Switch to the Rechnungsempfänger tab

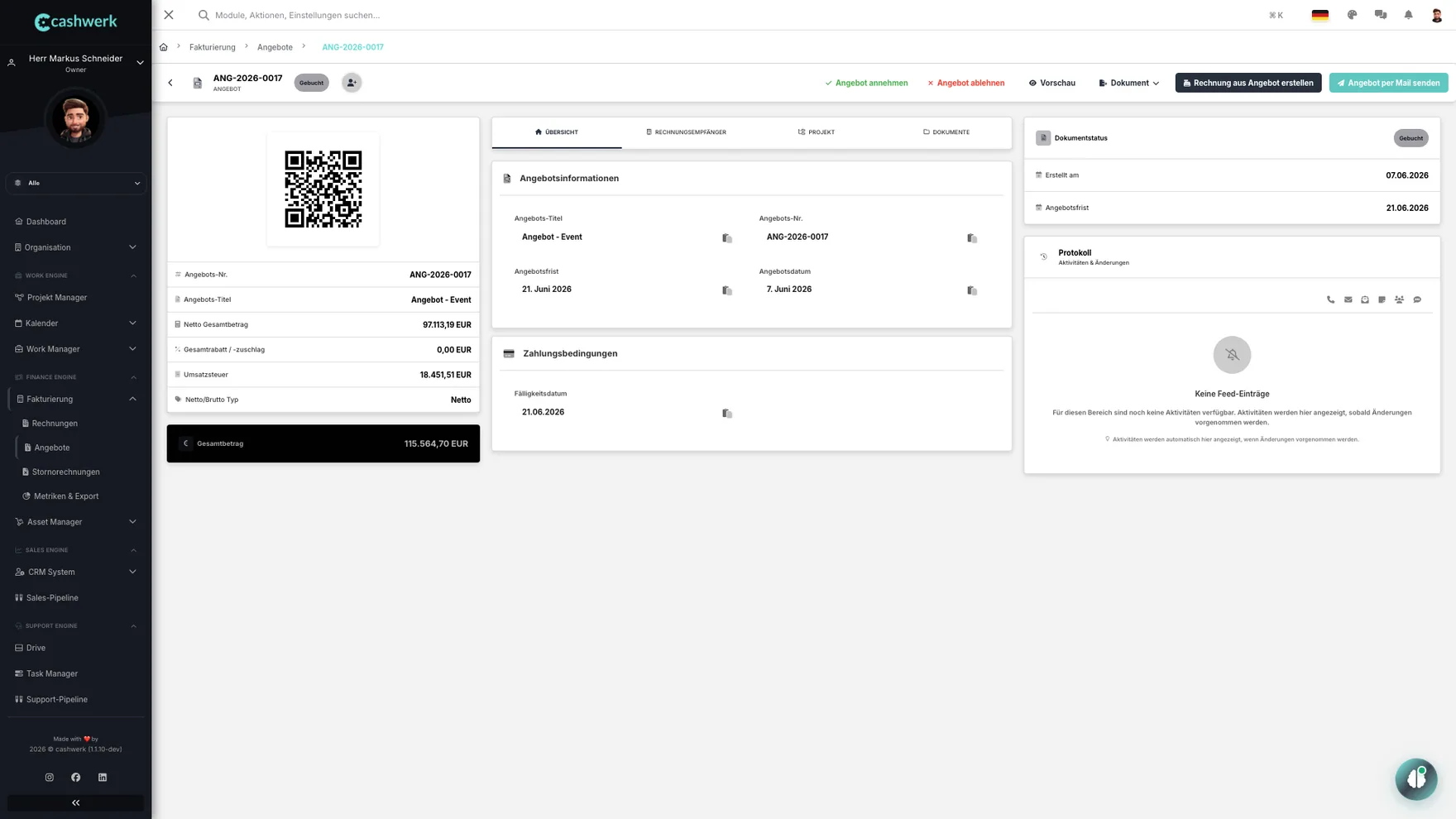686,132
